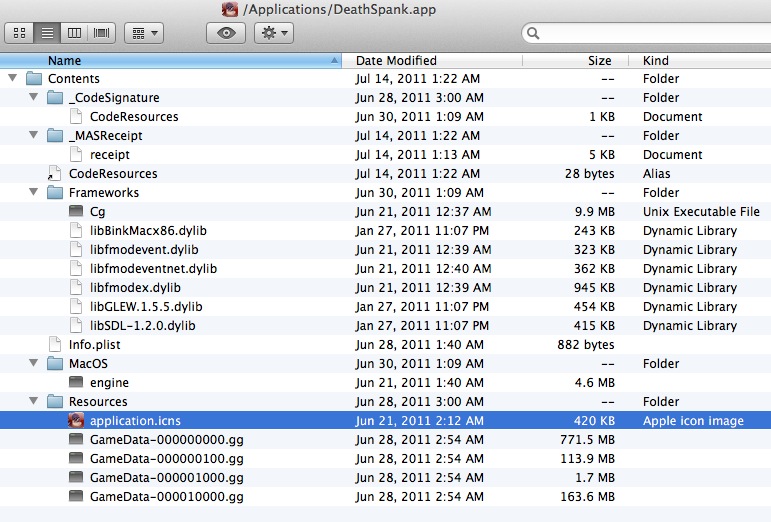Select the Contents folder icon
The height and width of the screenshot is (522, 771).
click(34, 78)
